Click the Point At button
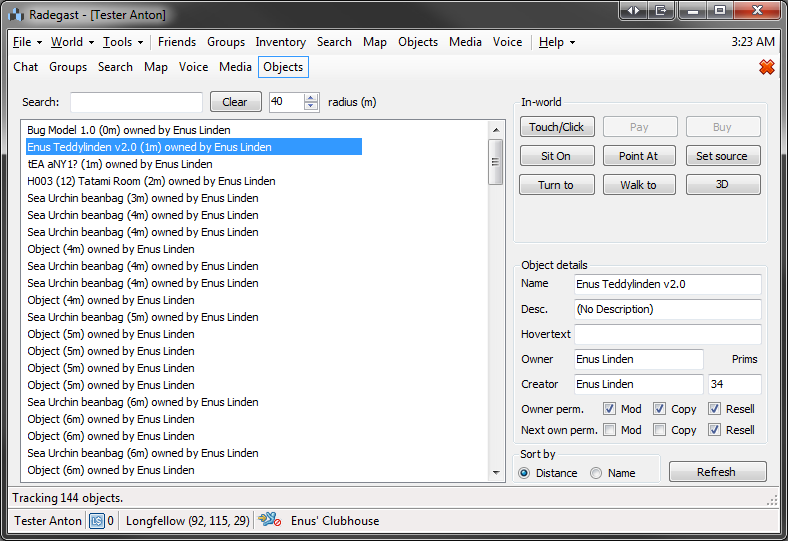 click(639, 156)
